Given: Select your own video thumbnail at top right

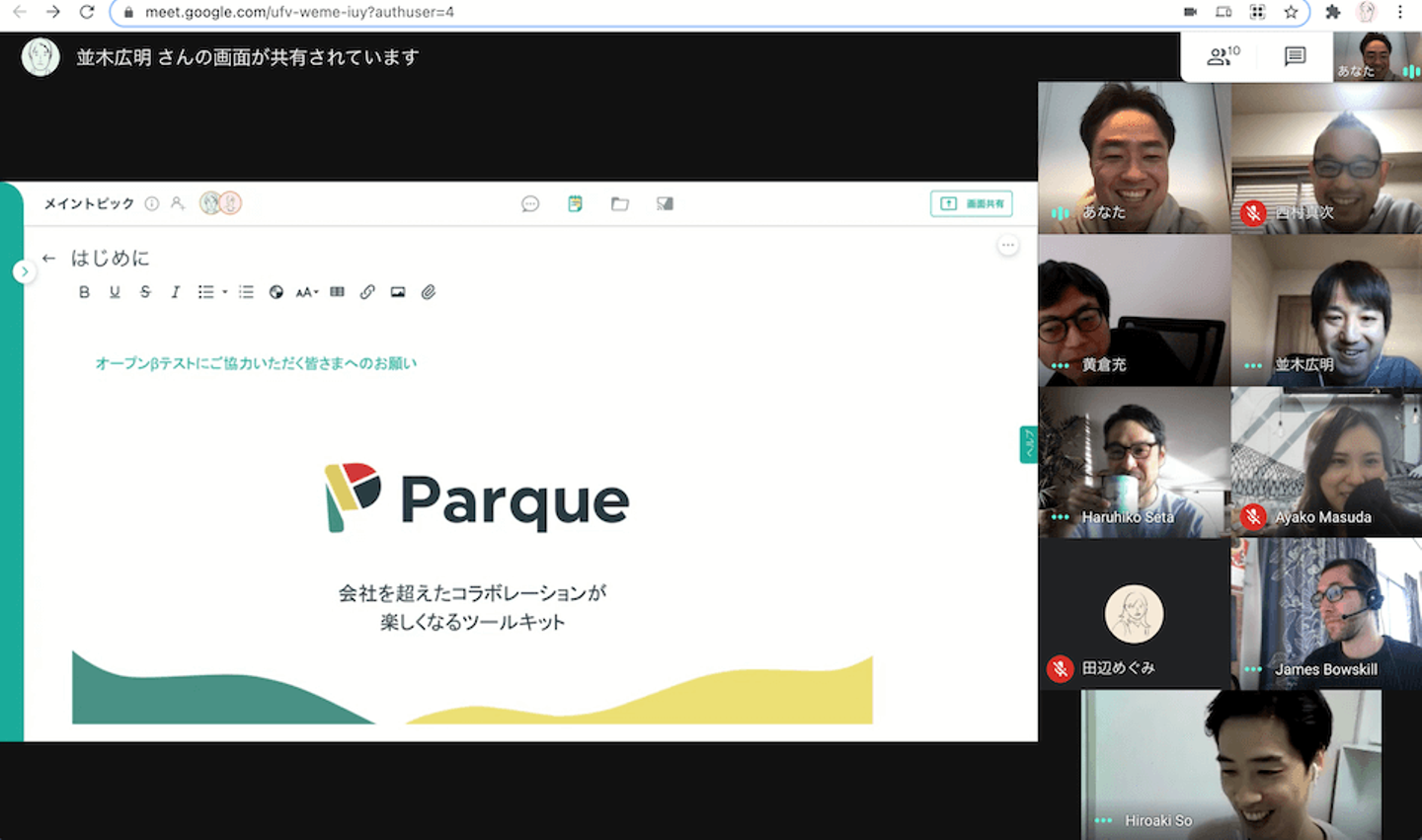Looking at the screenshot, I should click(x=1378, y=56).
